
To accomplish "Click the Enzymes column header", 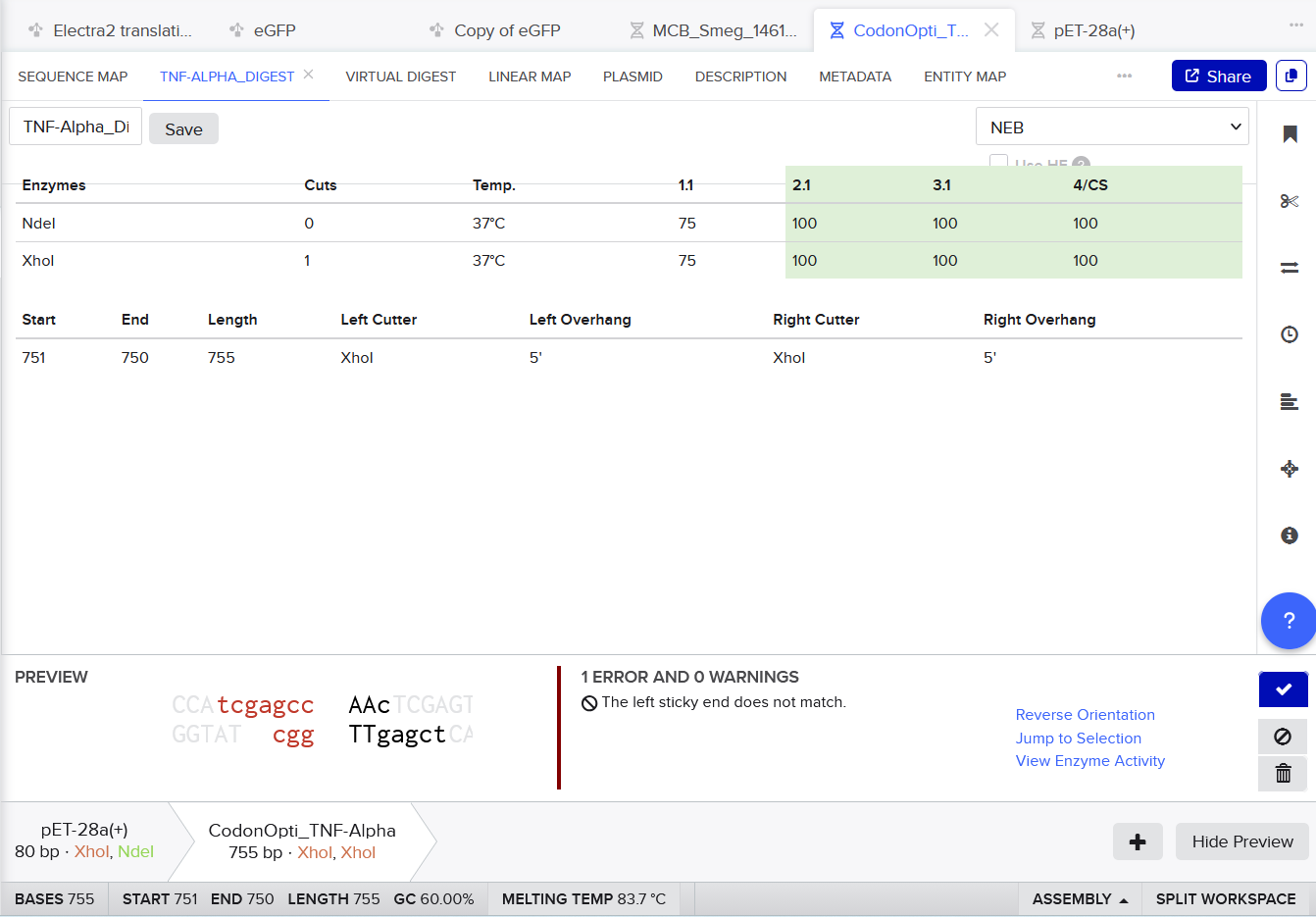I will (54, 185).
